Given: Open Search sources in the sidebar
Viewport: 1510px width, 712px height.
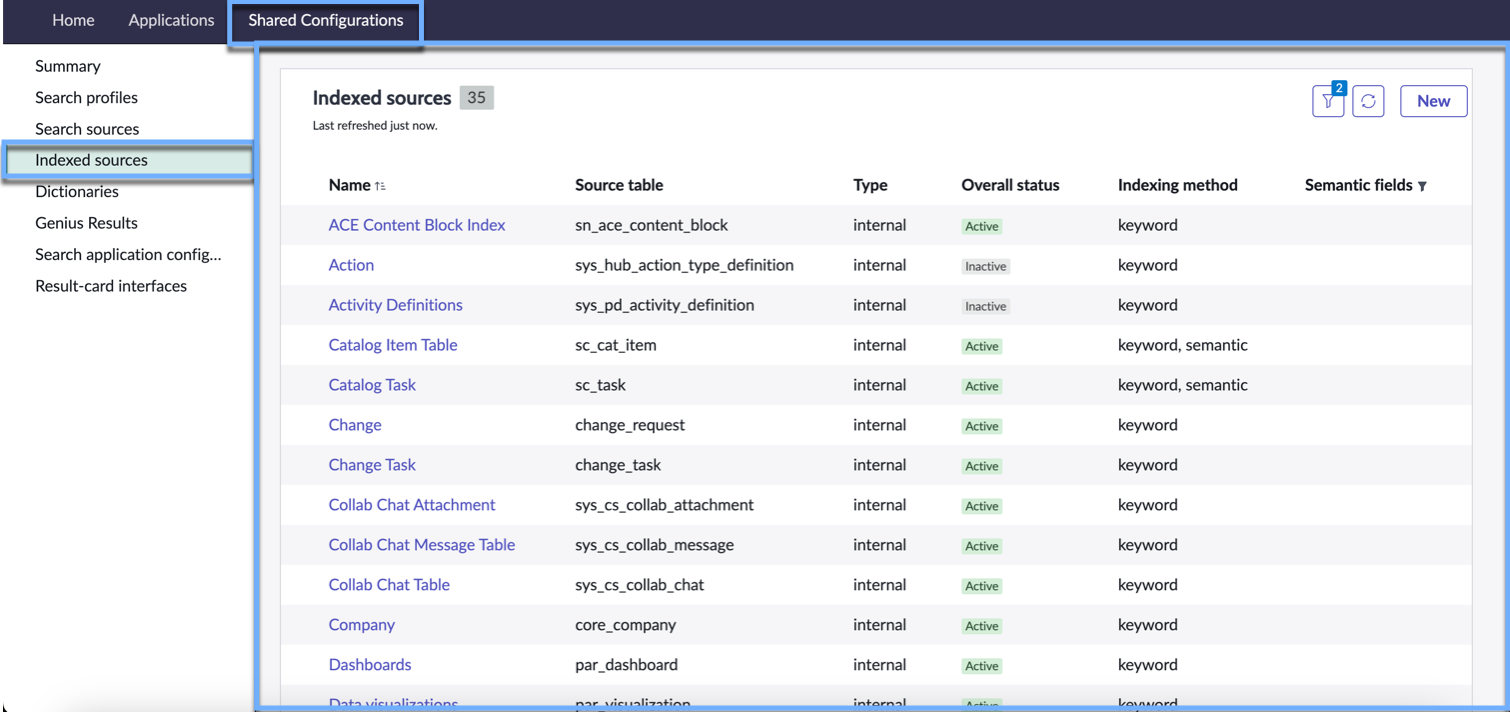Looking at the screenshot, I should coord(87,129).
